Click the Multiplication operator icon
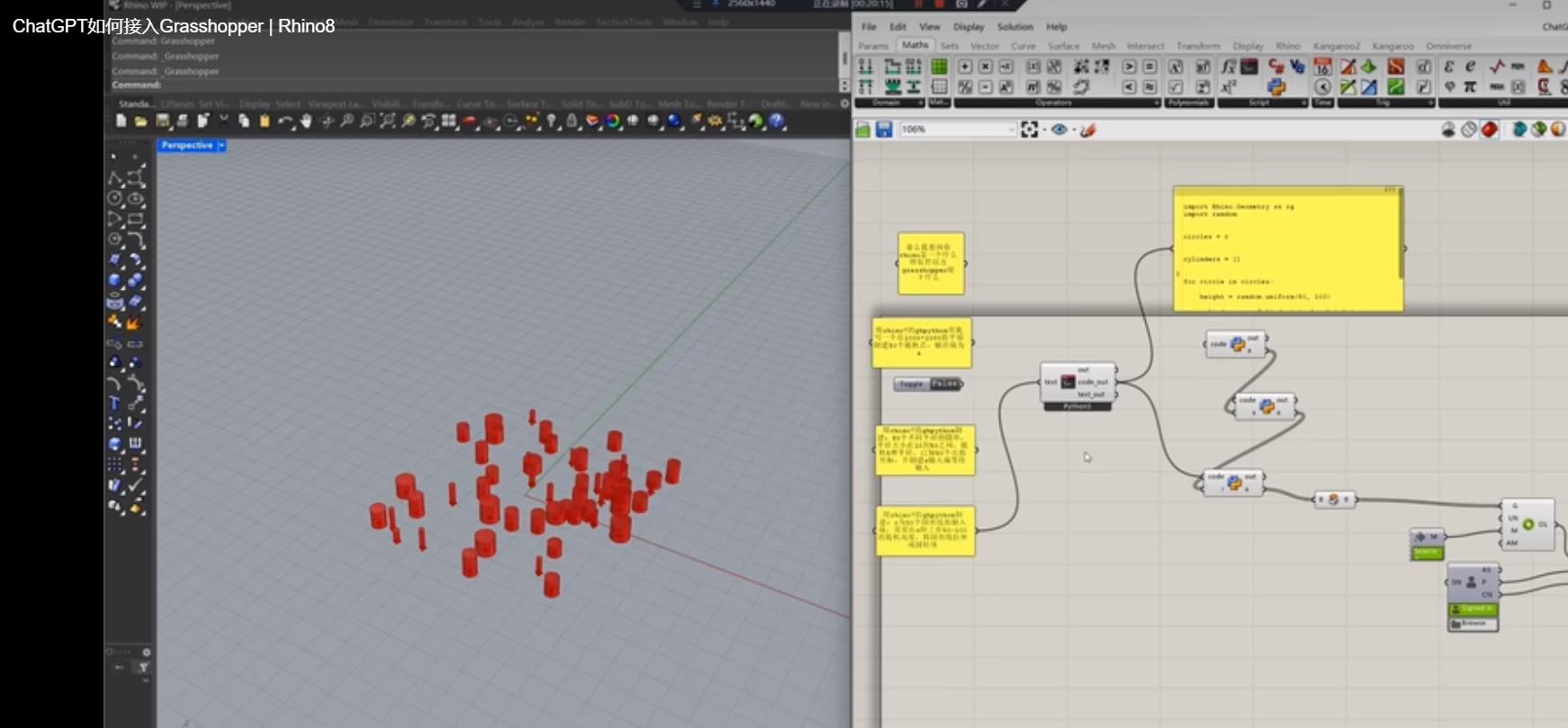The height and width of the screenshot is (728, 1568). pos(985,67)
